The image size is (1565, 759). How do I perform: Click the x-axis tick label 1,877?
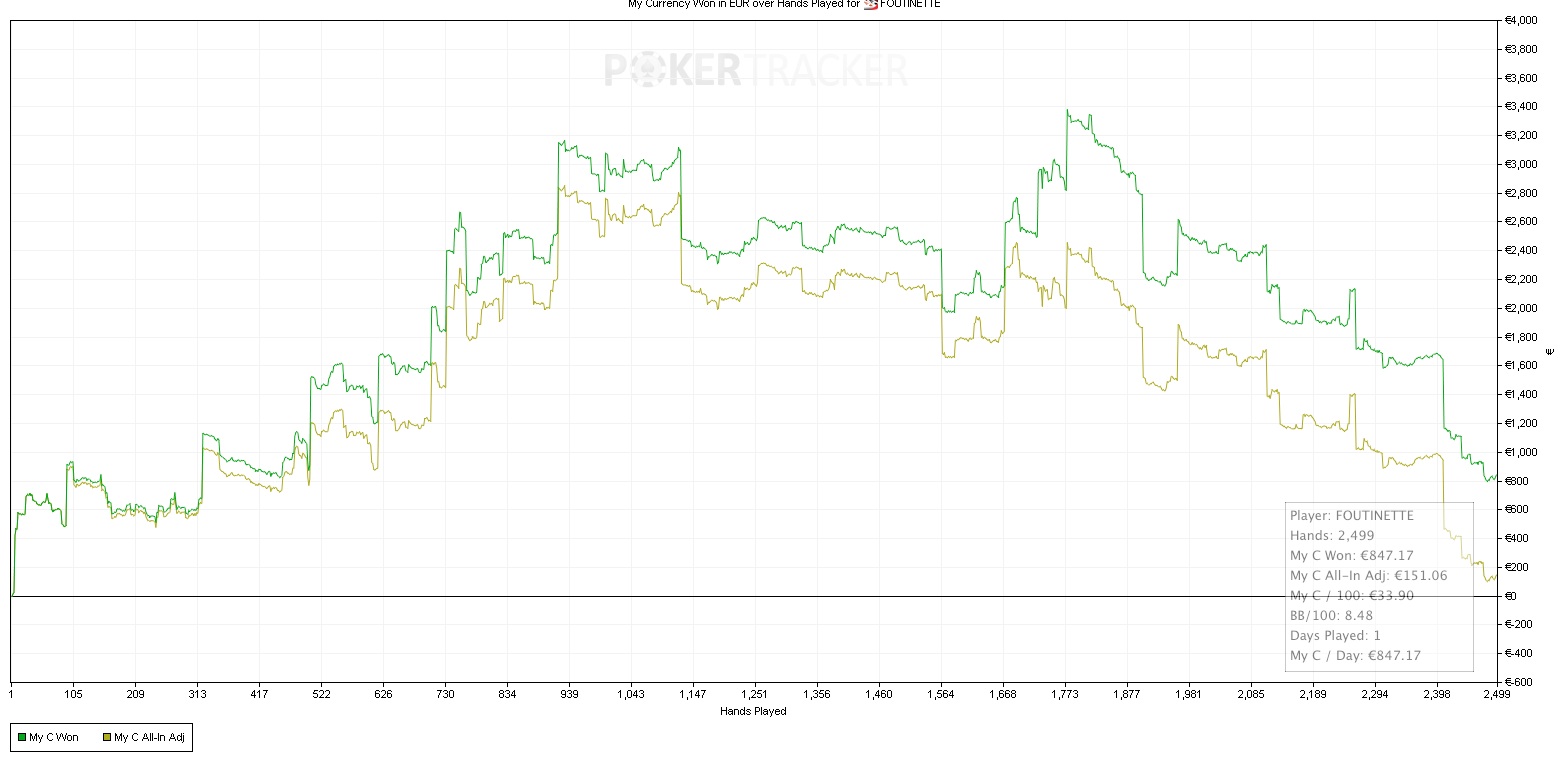(1127, 694)
